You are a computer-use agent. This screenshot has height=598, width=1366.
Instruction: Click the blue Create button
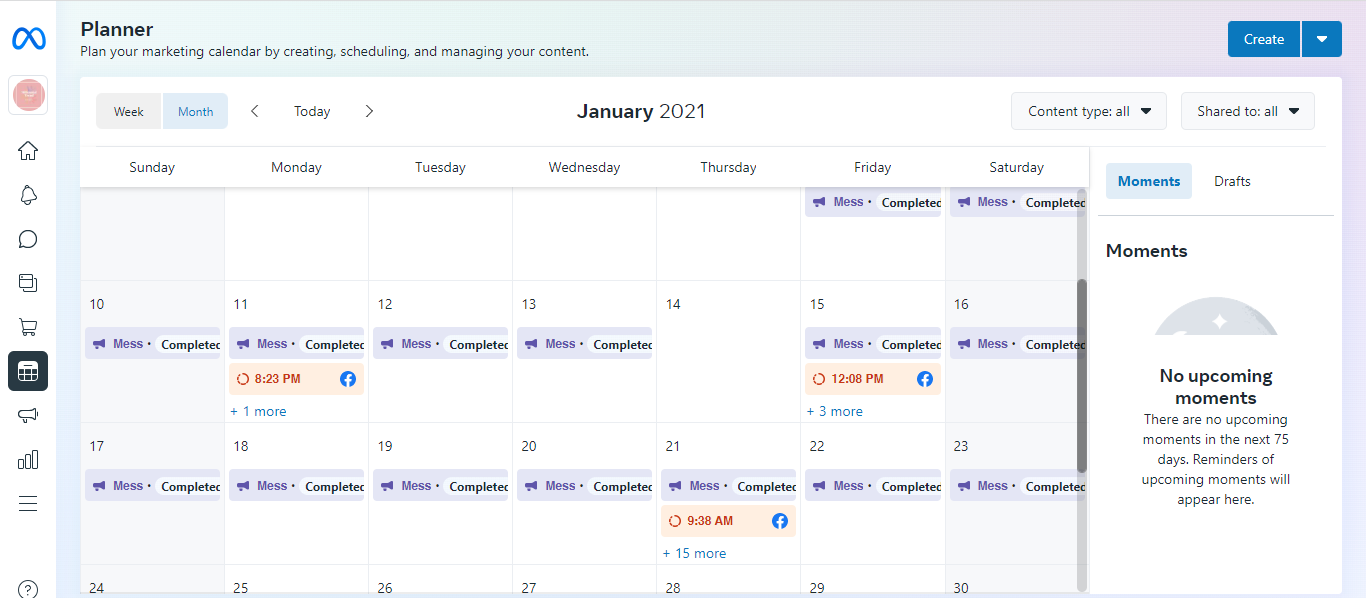click(x=1264, y=39)
